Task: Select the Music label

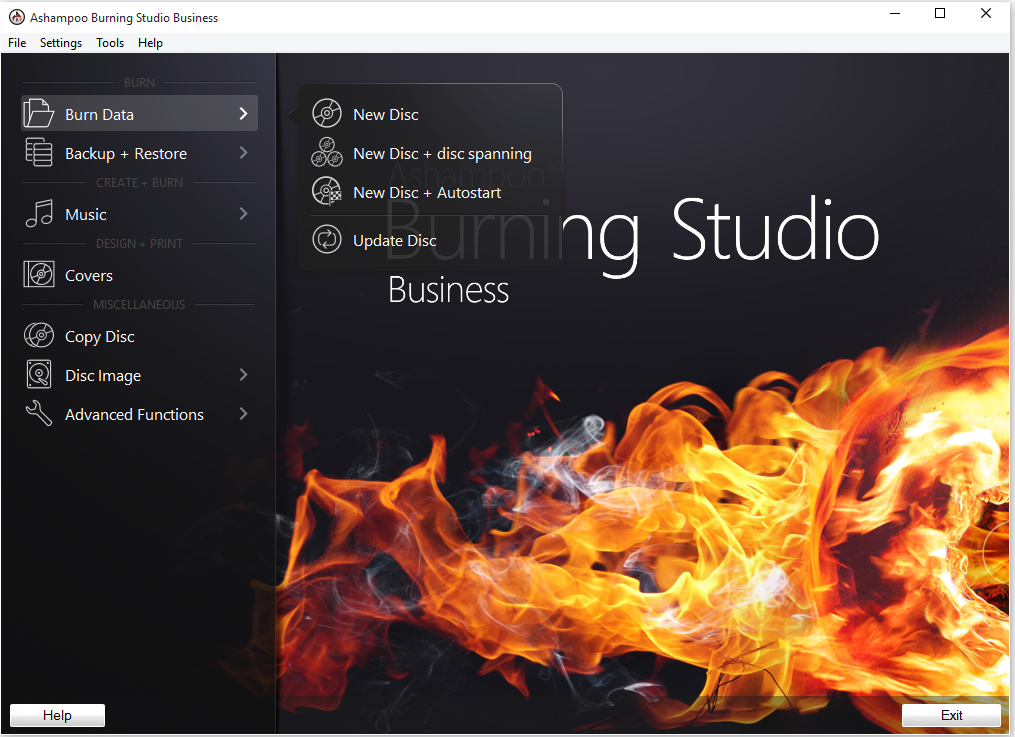Action: click(86, 214)
